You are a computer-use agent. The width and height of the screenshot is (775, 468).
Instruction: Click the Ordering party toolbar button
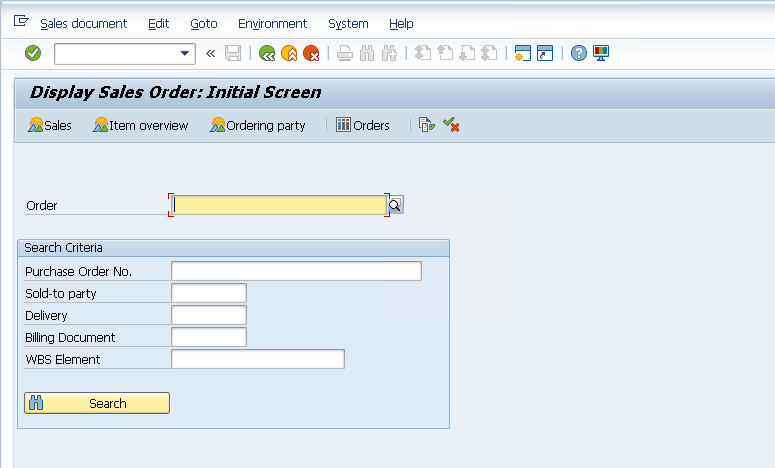[257, 125]
